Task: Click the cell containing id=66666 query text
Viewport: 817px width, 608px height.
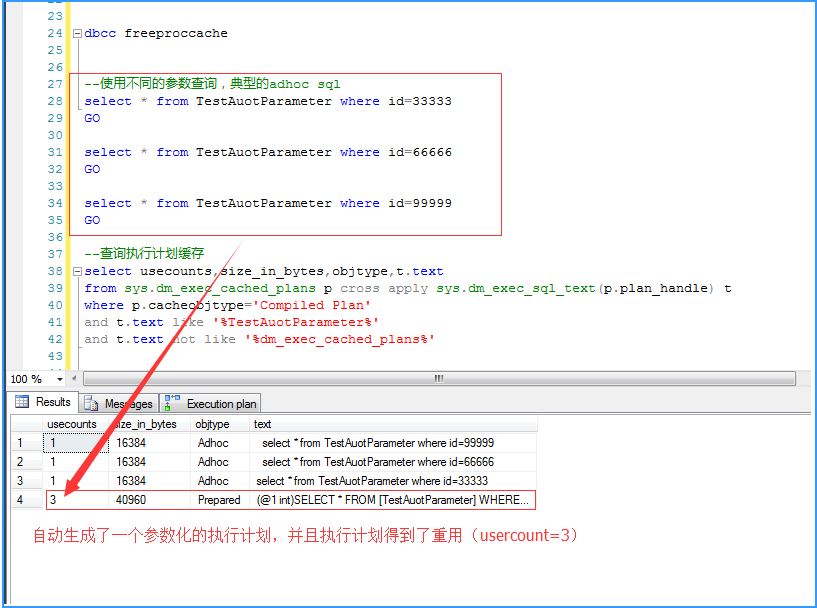Action: coord(393,462)
